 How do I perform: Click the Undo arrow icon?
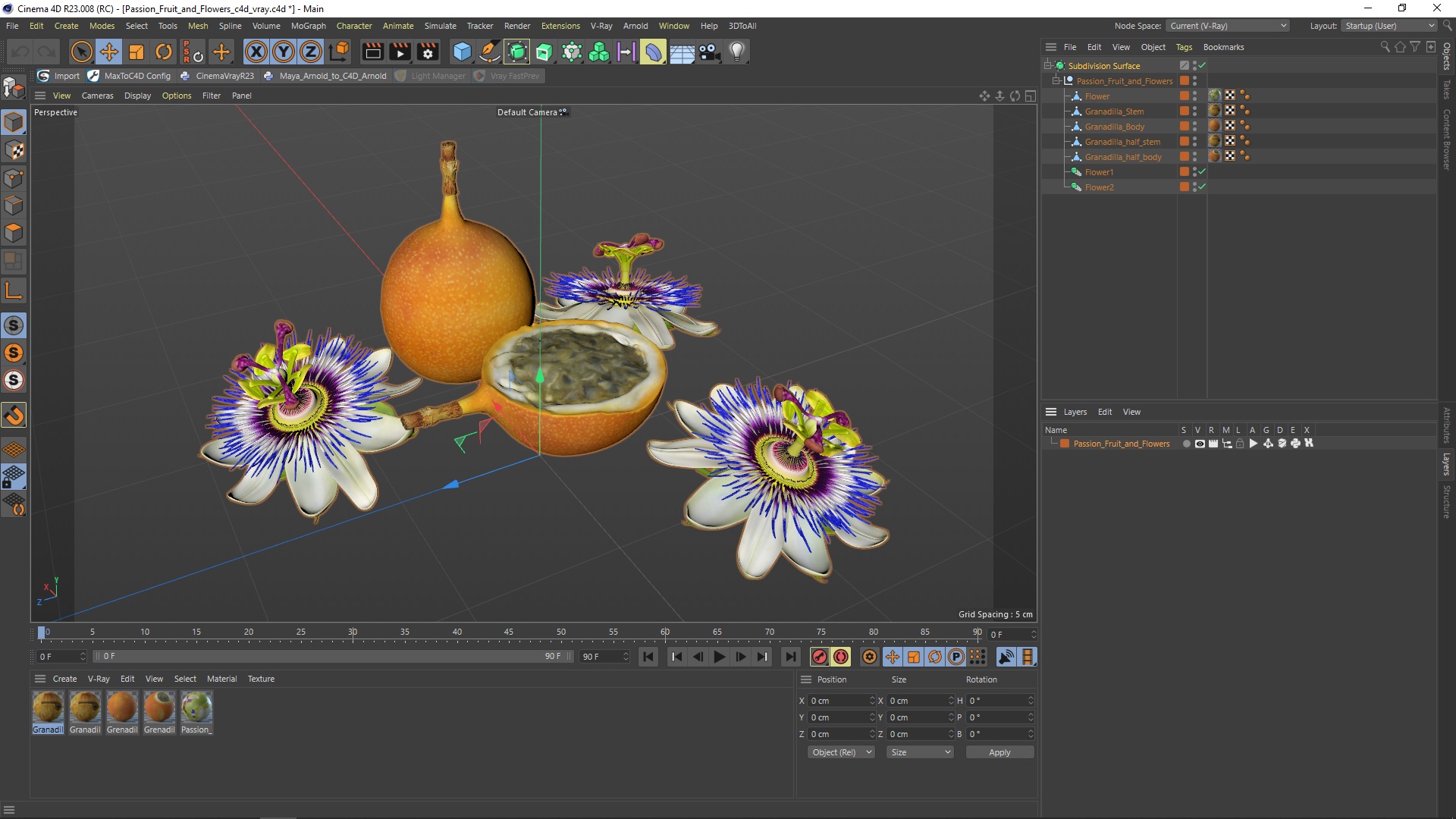point(20,52)
